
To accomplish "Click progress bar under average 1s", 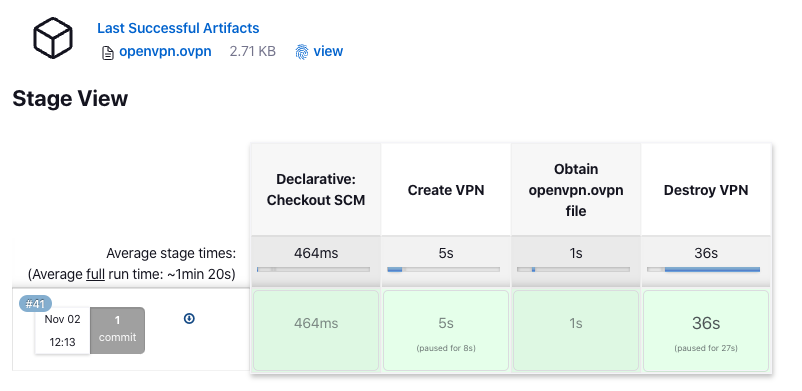I will point(573,269).
